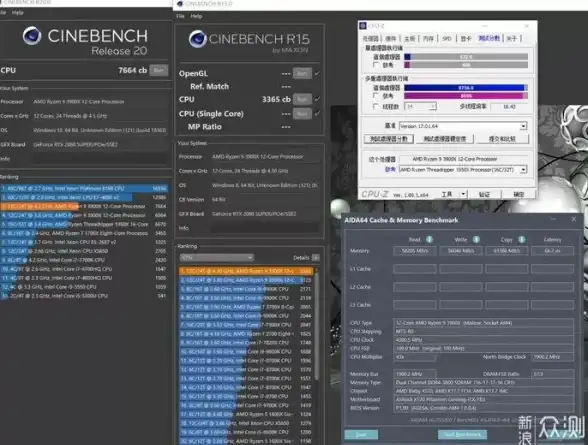This screenshot has height=445, width=588.
Task: Click 测试处理器分数 bench CPU button
Action: tap(389, 139)
